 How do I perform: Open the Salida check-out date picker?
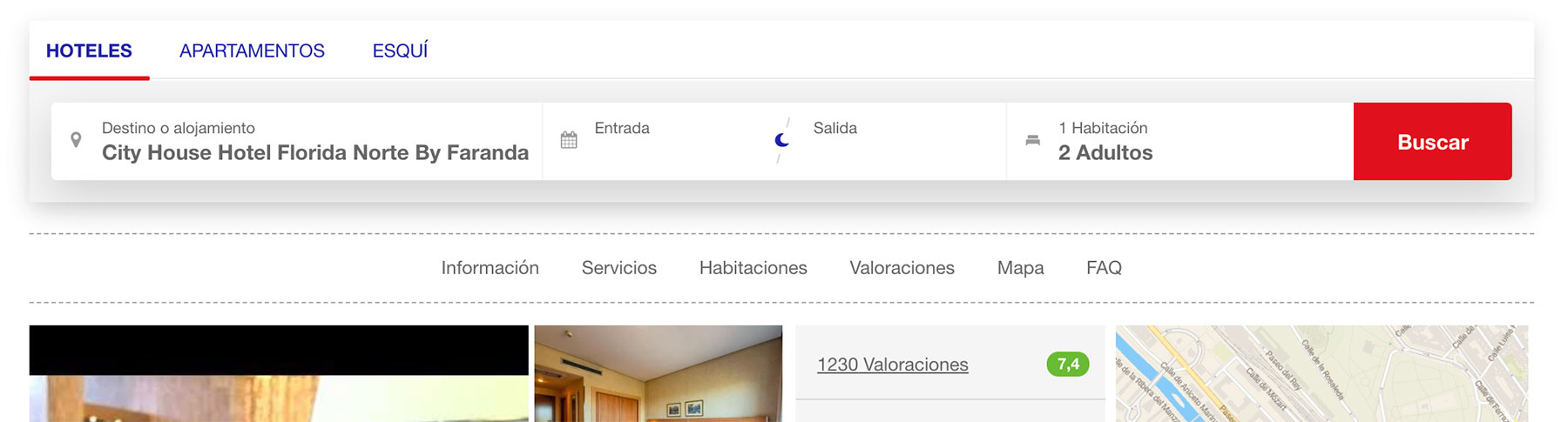(899, 141)
